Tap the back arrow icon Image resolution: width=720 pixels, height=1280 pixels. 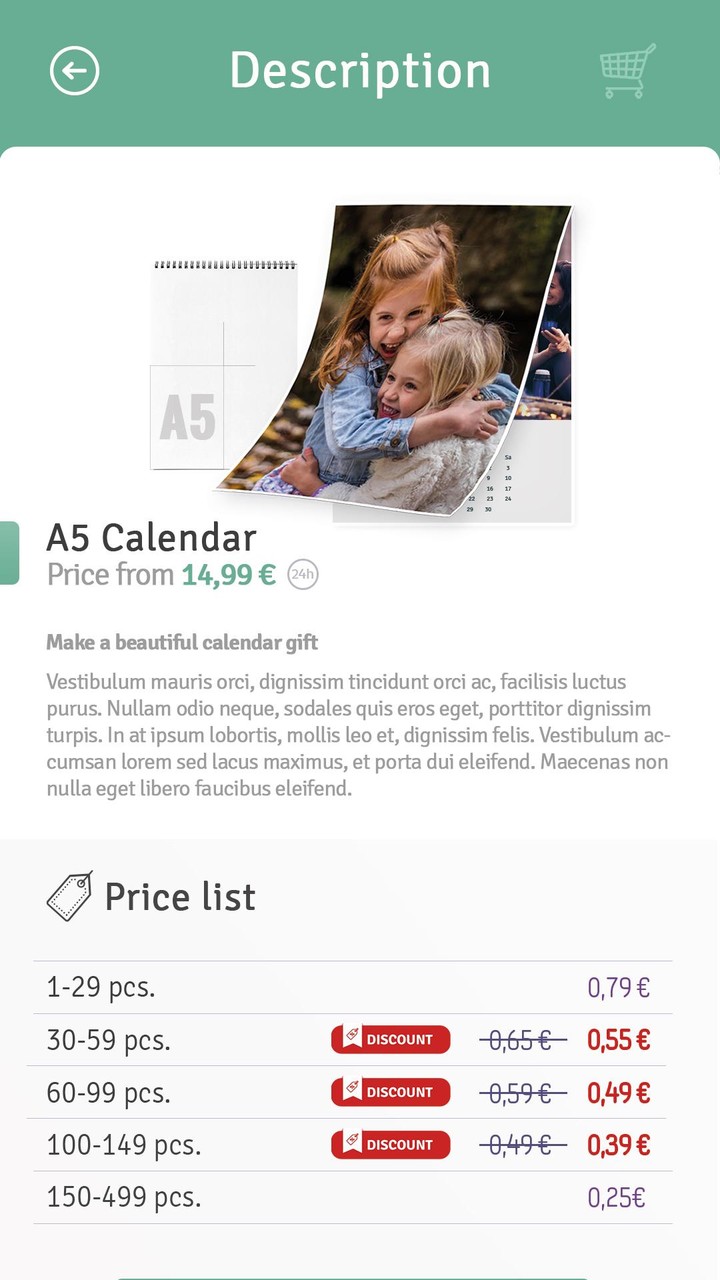(x=74, y=71)
